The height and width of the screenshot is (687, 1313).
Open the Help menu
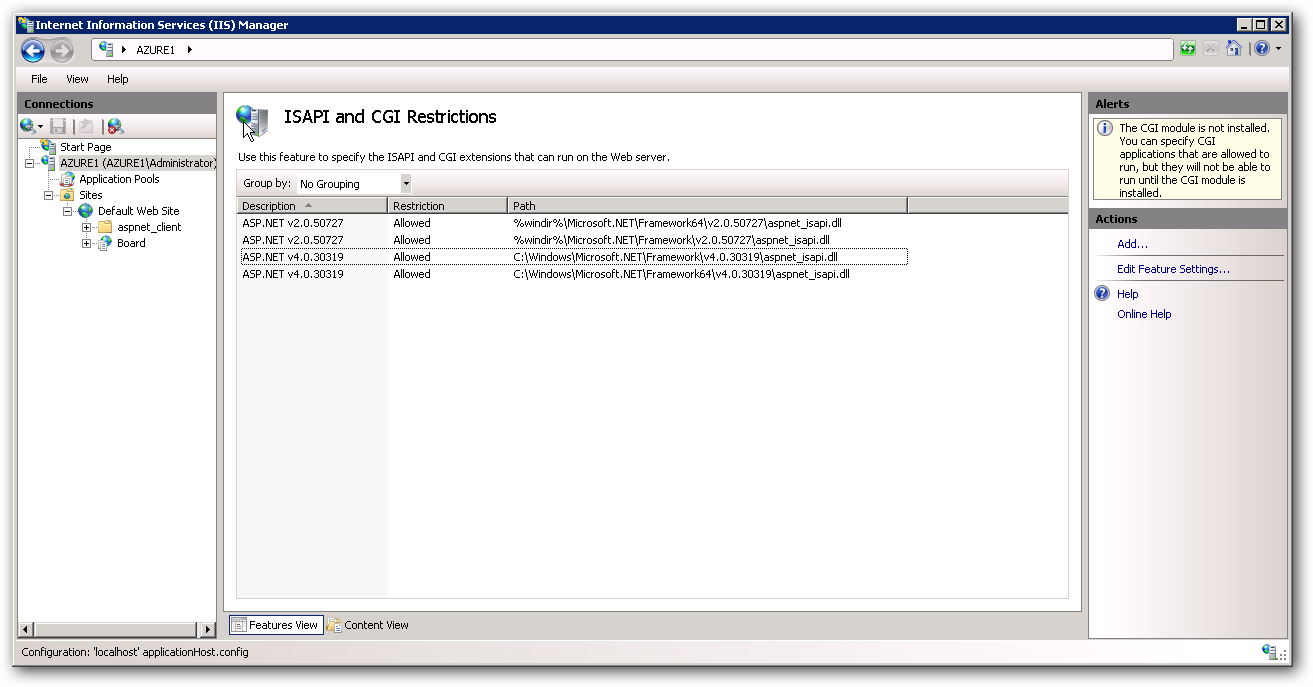pos(118,79)
